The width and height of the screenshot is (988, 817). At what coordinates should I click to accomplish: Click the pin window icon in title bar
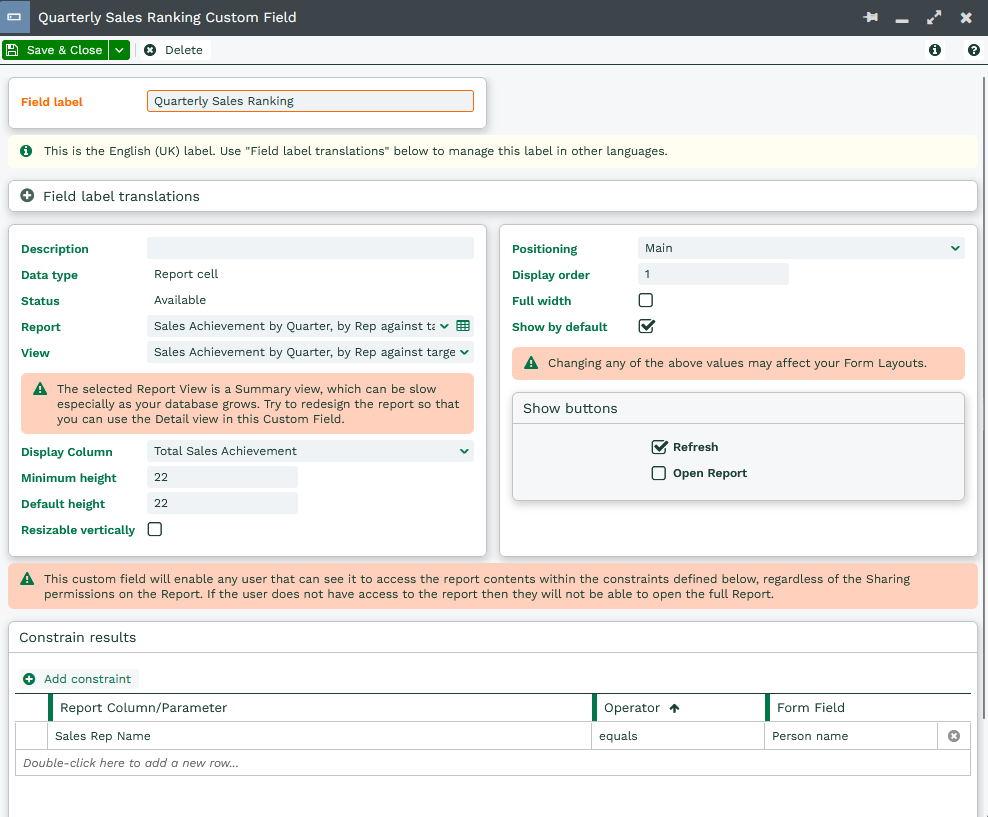pos(870,18)
